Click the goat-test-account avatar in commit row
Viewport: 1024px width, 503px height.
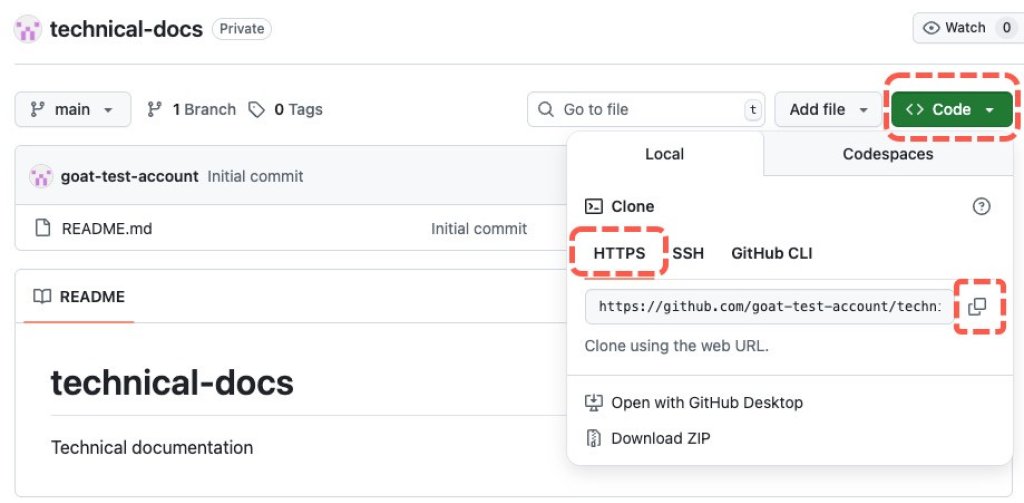point(40,176)
